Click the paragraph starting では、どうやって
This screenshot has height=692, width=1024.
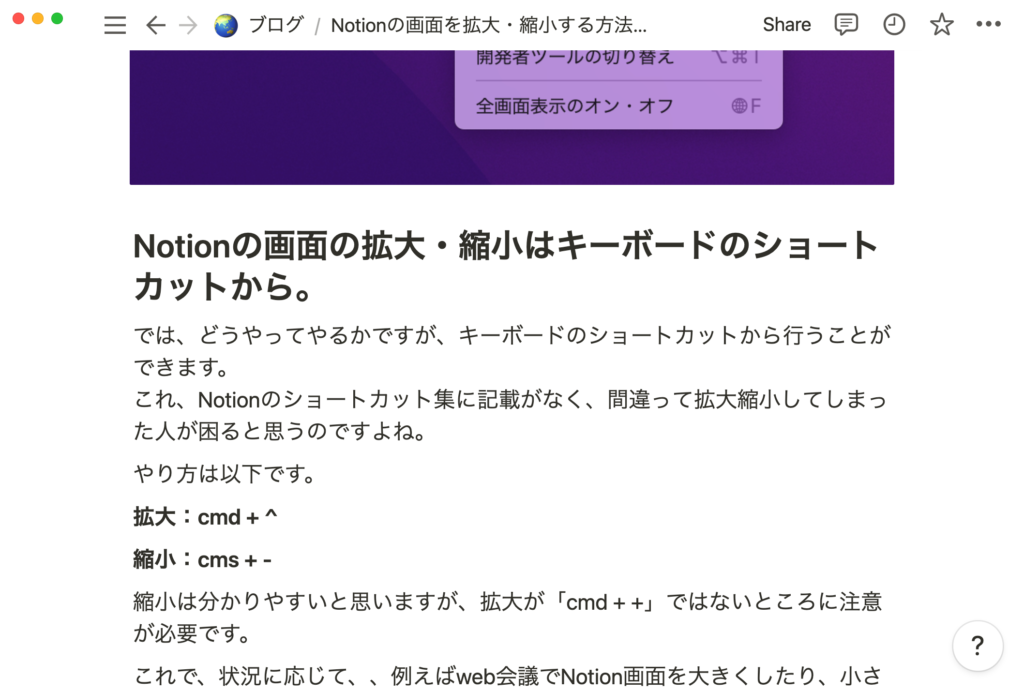point(512,351)
